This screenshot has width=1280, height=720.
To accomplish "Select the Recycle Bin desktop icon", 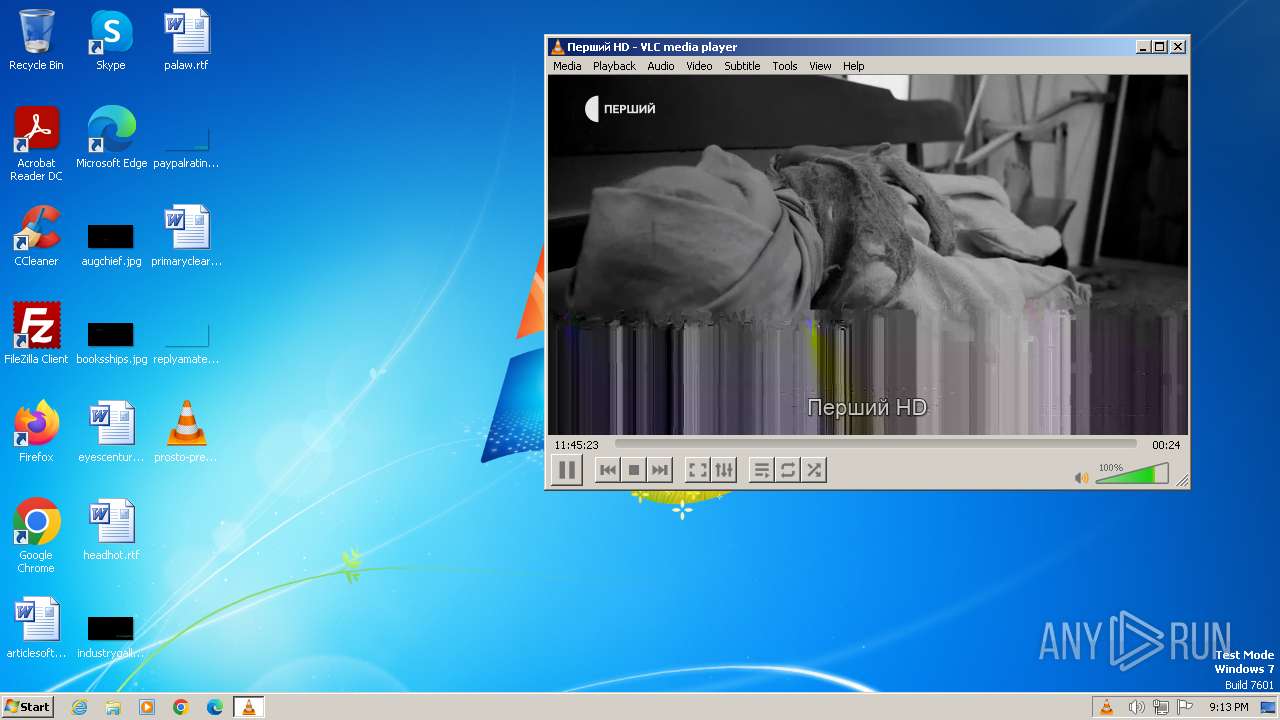I will (36, 40).
